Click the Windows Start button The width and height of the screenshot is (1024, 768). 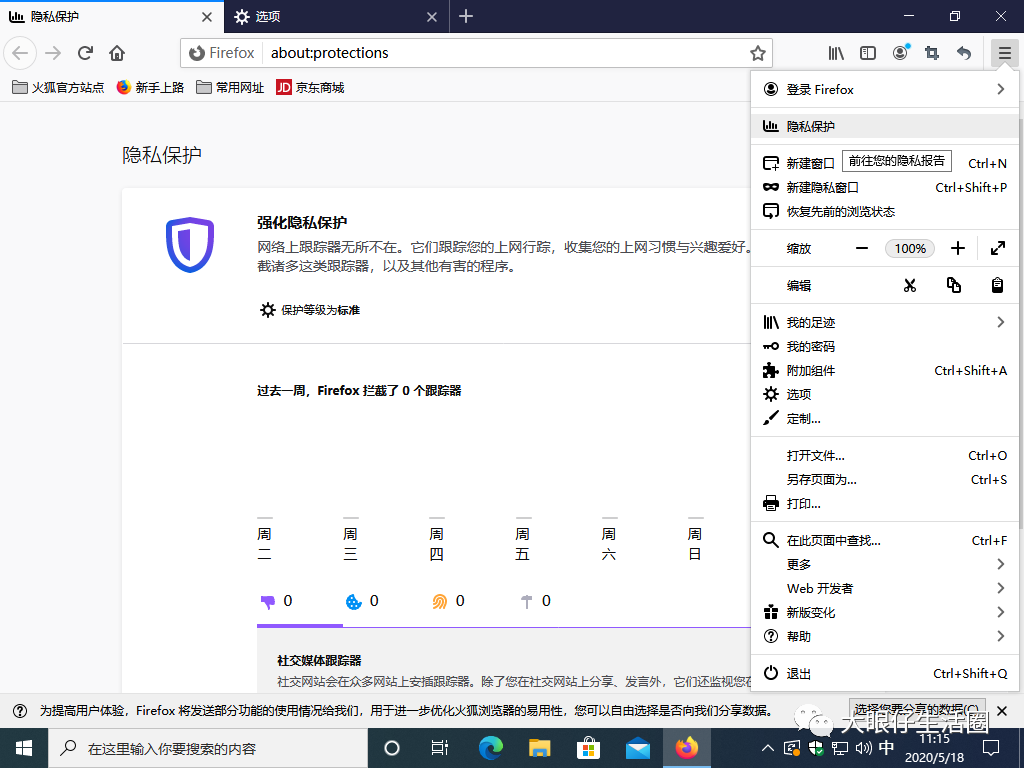click(24, 748)
